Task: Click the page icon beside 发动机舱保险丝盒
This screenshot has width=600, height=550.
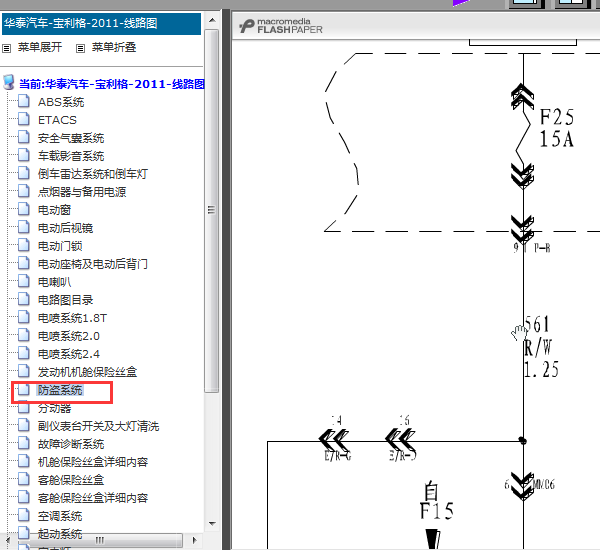Action: 24,371
